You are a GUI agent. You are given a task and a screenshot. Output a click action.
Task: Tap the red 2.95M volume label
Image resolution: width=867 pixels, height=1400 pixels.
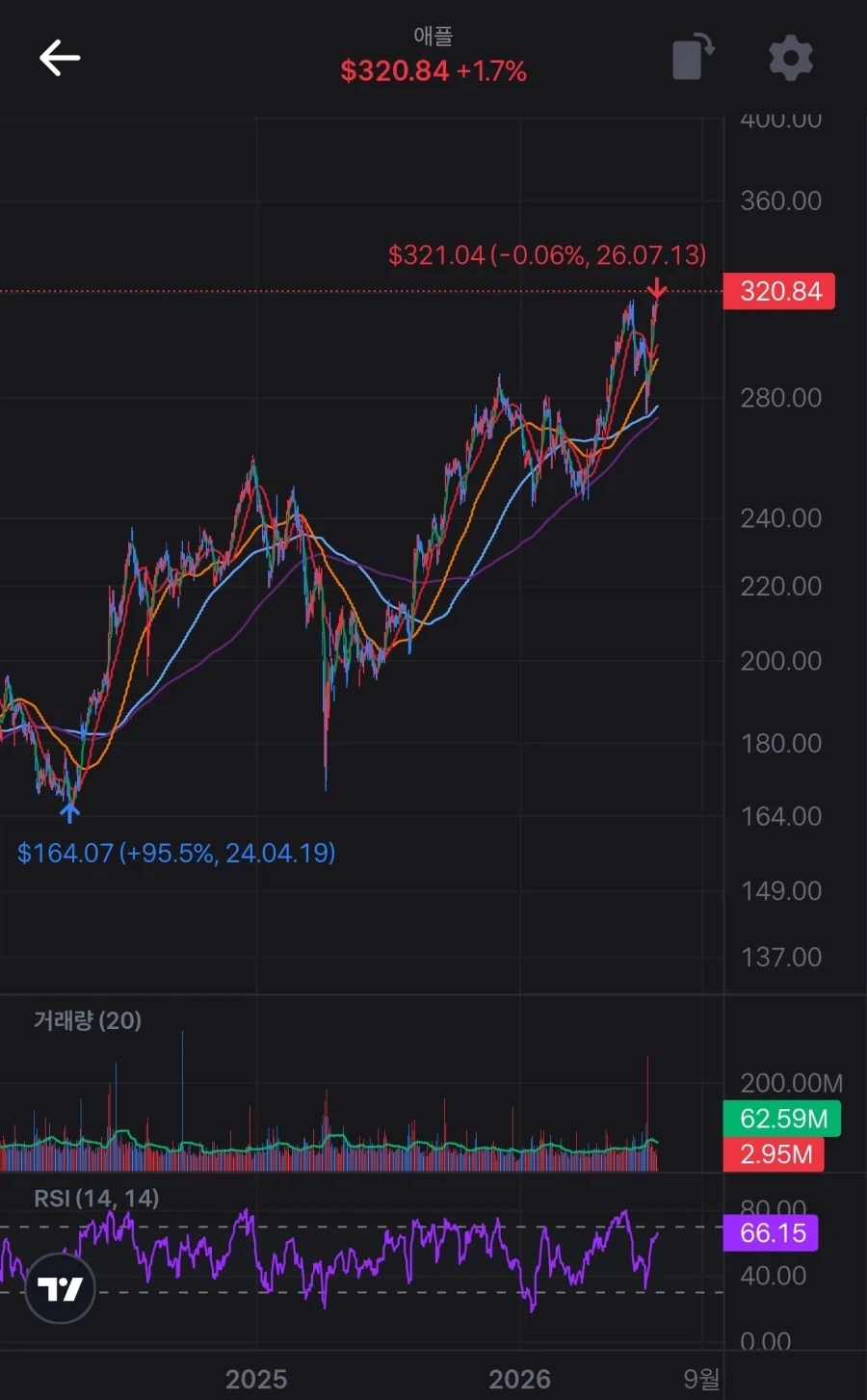pyautogui.click(x=774, y=1153)
